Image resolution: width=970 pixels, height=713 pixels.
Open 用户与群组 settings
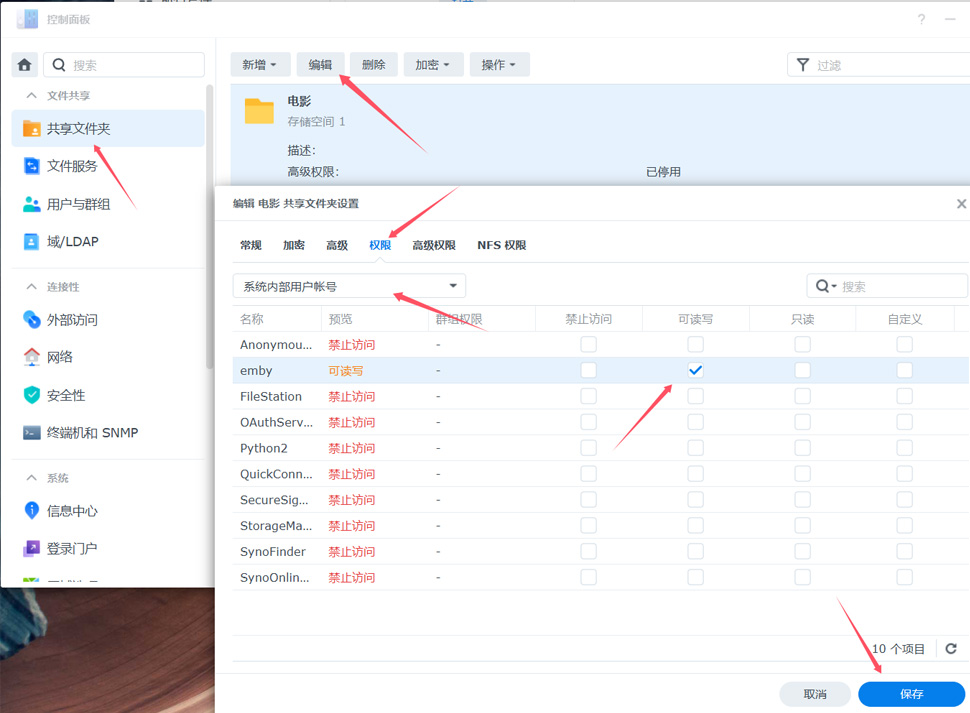78,204
